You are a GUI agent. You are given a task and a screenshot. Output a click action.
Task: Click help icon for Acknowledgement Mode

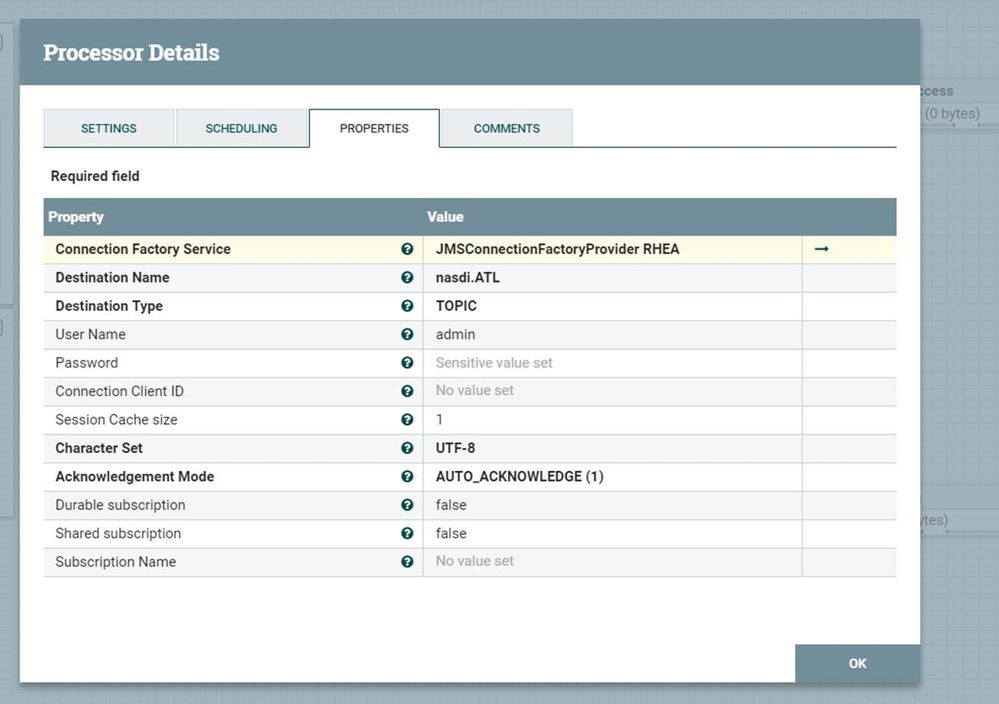point(407,477)
